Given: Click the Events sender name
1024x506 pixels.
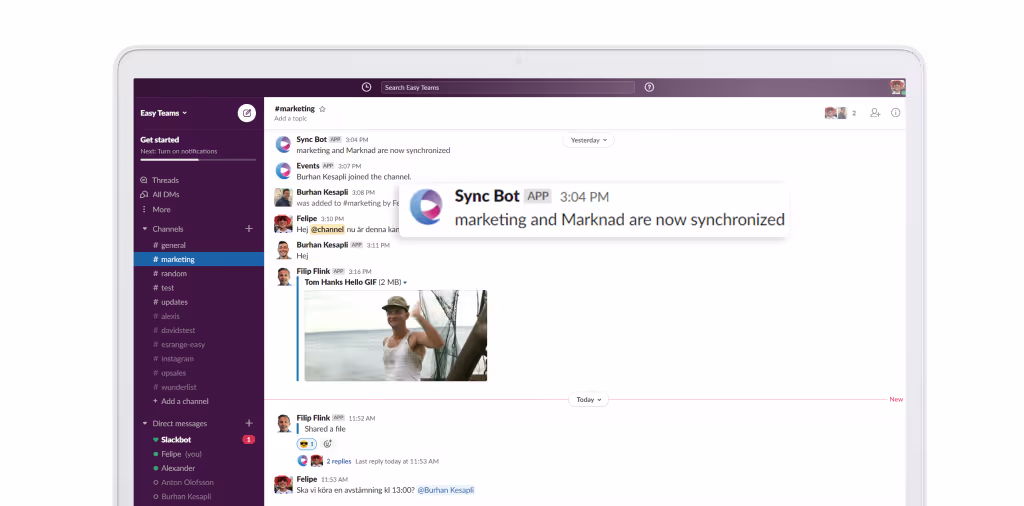Looking at the screenshot, I should tap(308, 166).
